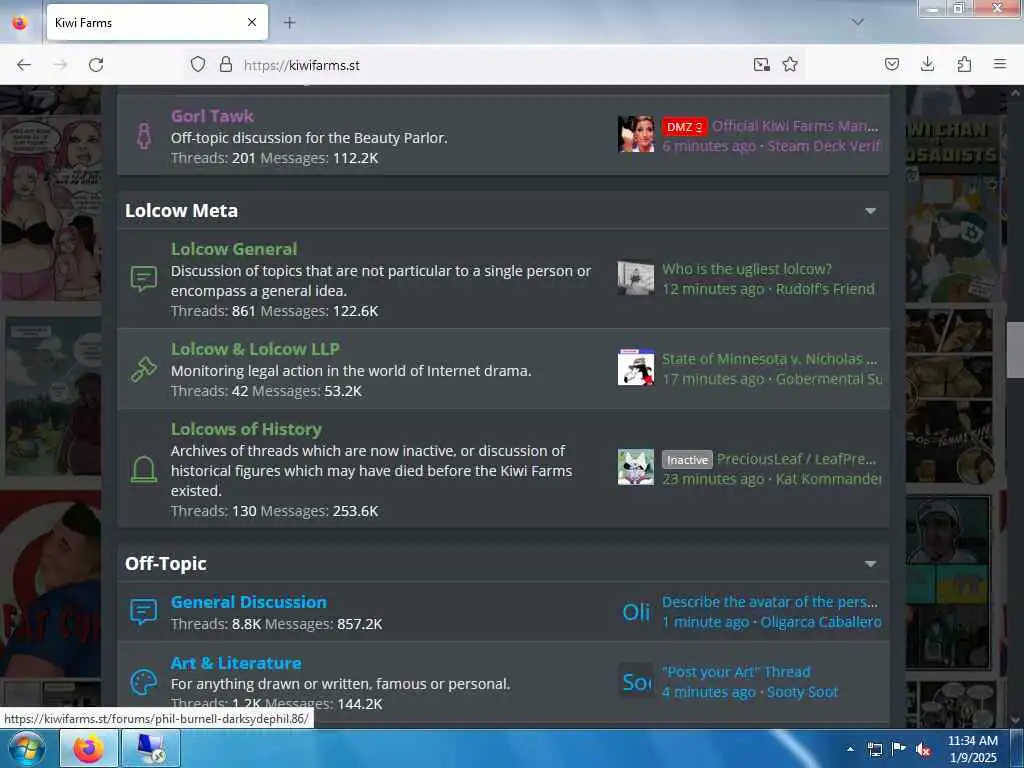Collapse the Off-Topic category
This screenshot has width=1024, height=768.
click(x=871, y=564)
